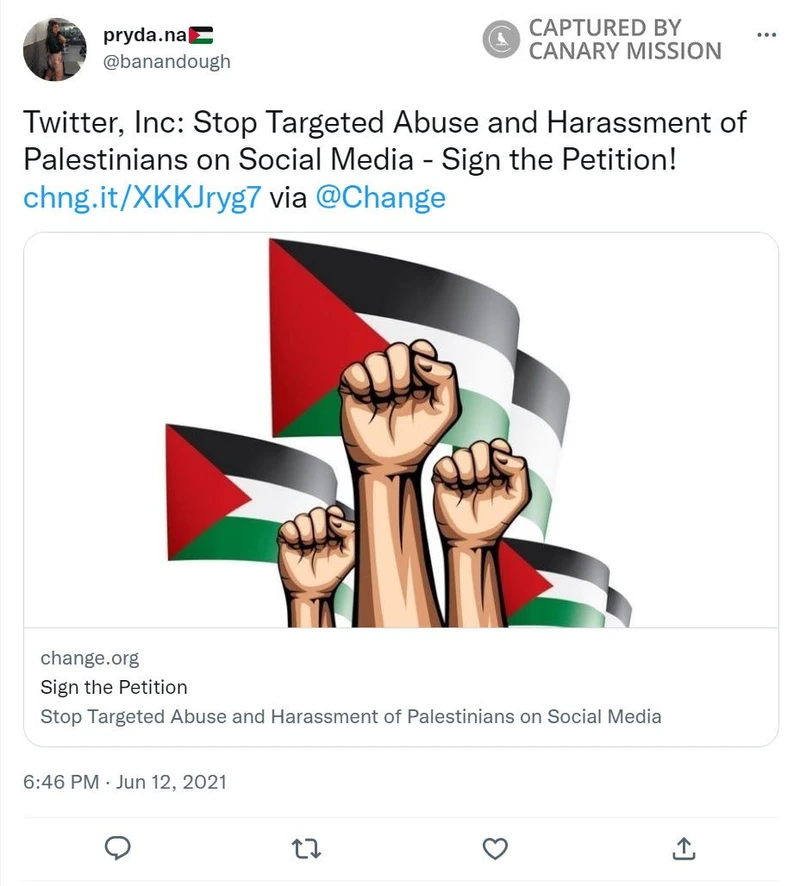
Task: Open the pryda.na profile avatar
Action: pyautogui.click(x=55, y=49)
